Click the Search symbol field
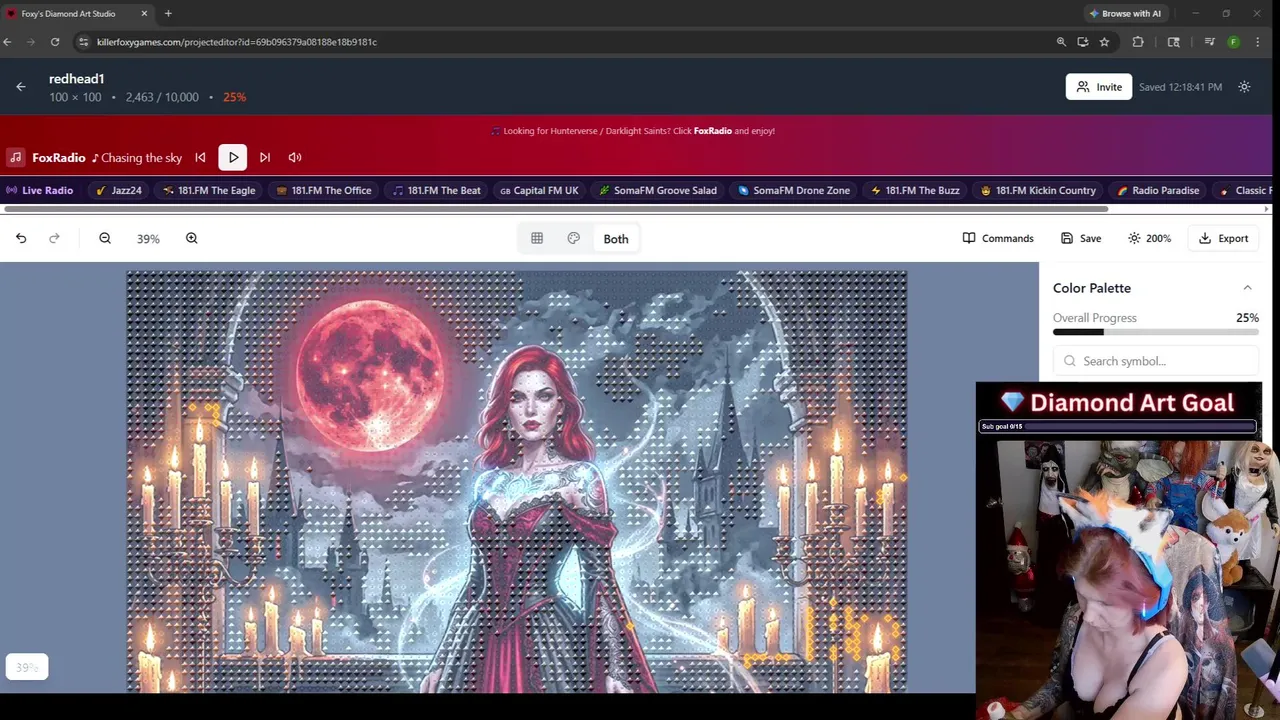 pyautogui.click(x=1156, y=361)
